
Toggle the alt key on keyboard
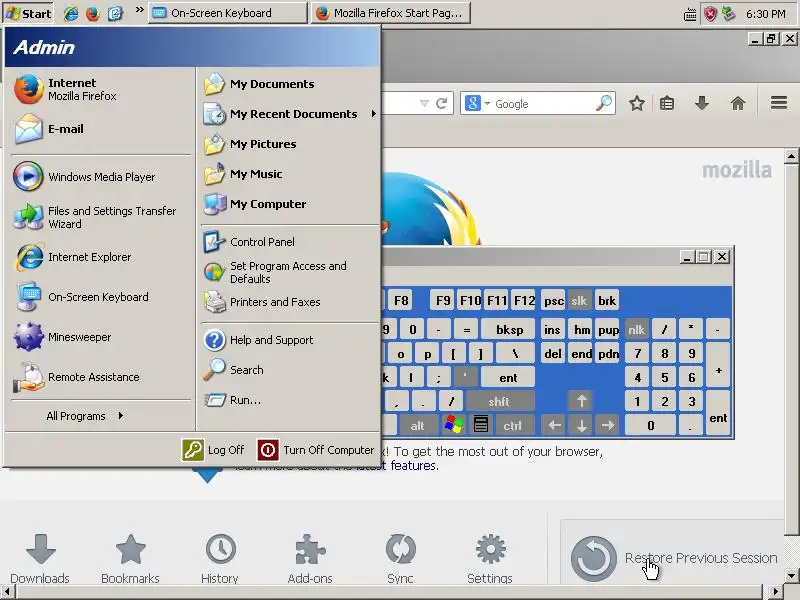point(417,426)
